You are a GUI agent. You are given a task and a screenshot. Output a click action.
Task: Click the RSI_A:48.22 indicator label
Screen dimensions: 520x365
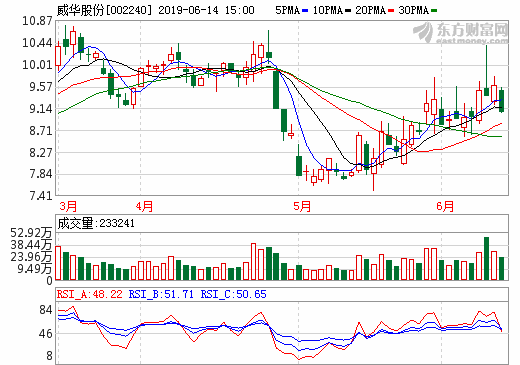[x=90, y=295]
